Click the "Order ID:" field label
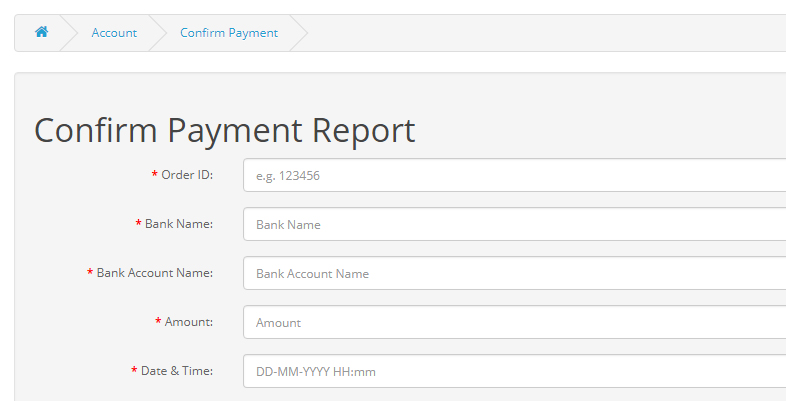This screenshot has height=401, width=786. [x=187, y=175]
